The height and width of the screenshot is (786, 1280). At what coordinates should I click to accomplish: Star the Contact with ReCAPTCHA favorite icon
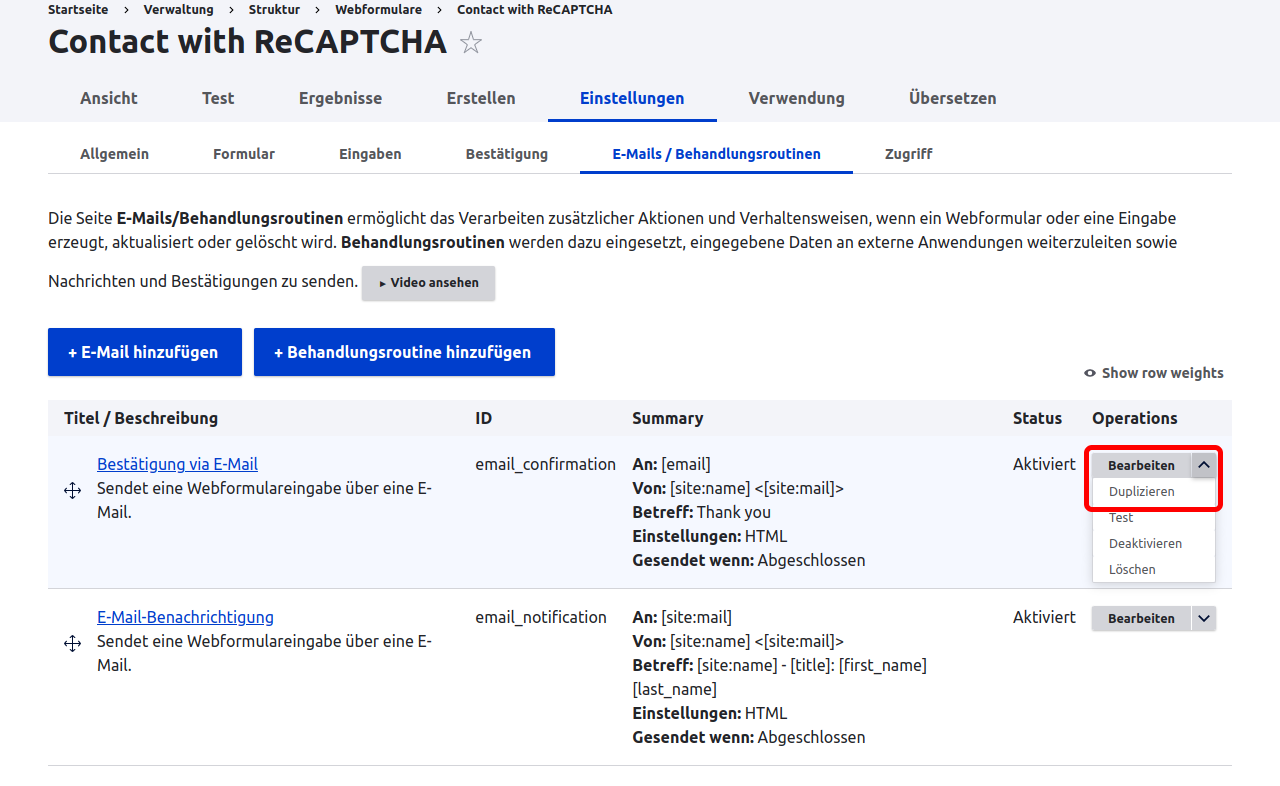[x=471, y=43]
